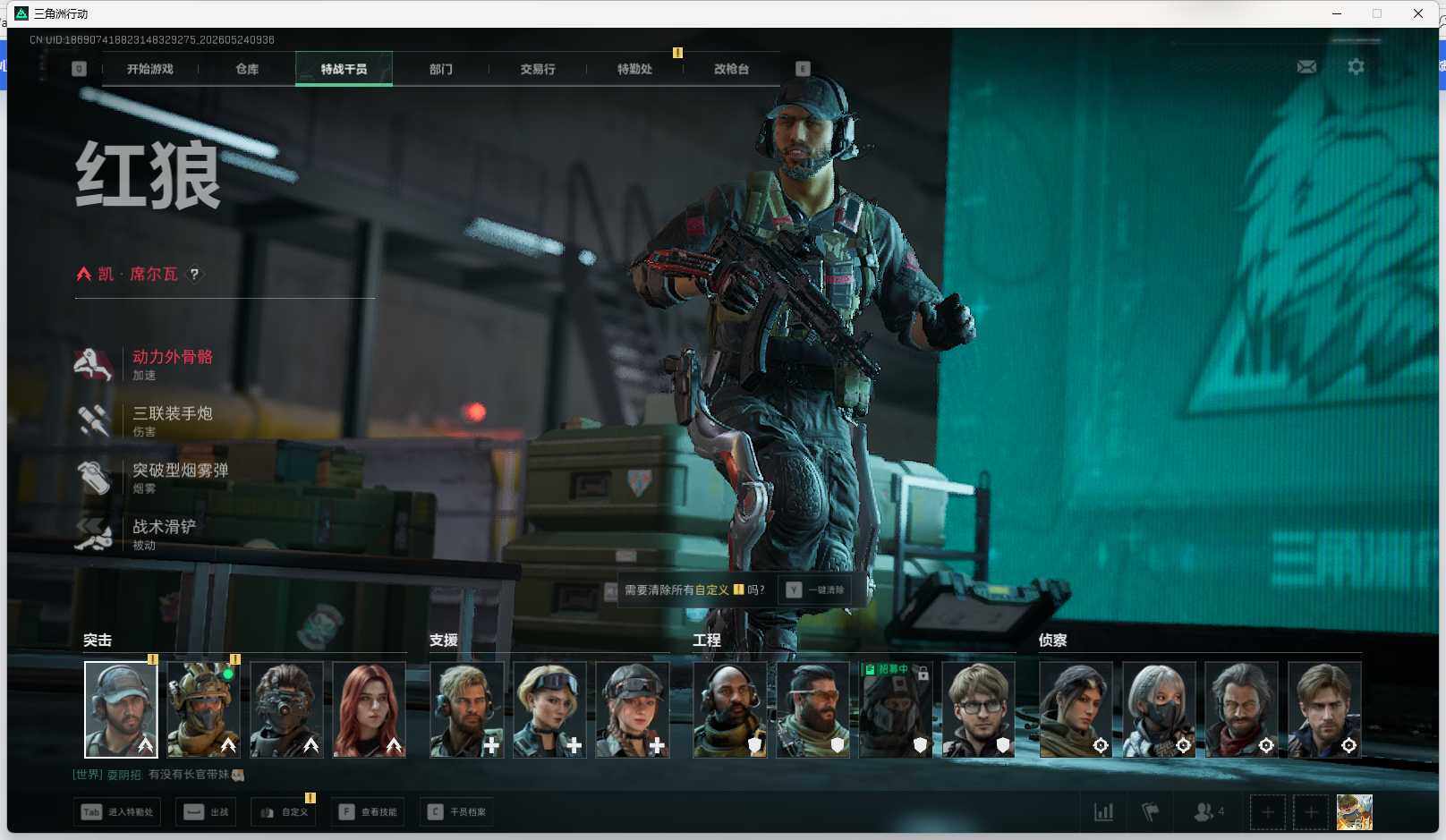
Task: Select the 三联装手炮 skill icon
Action: (x=93, y=420)
